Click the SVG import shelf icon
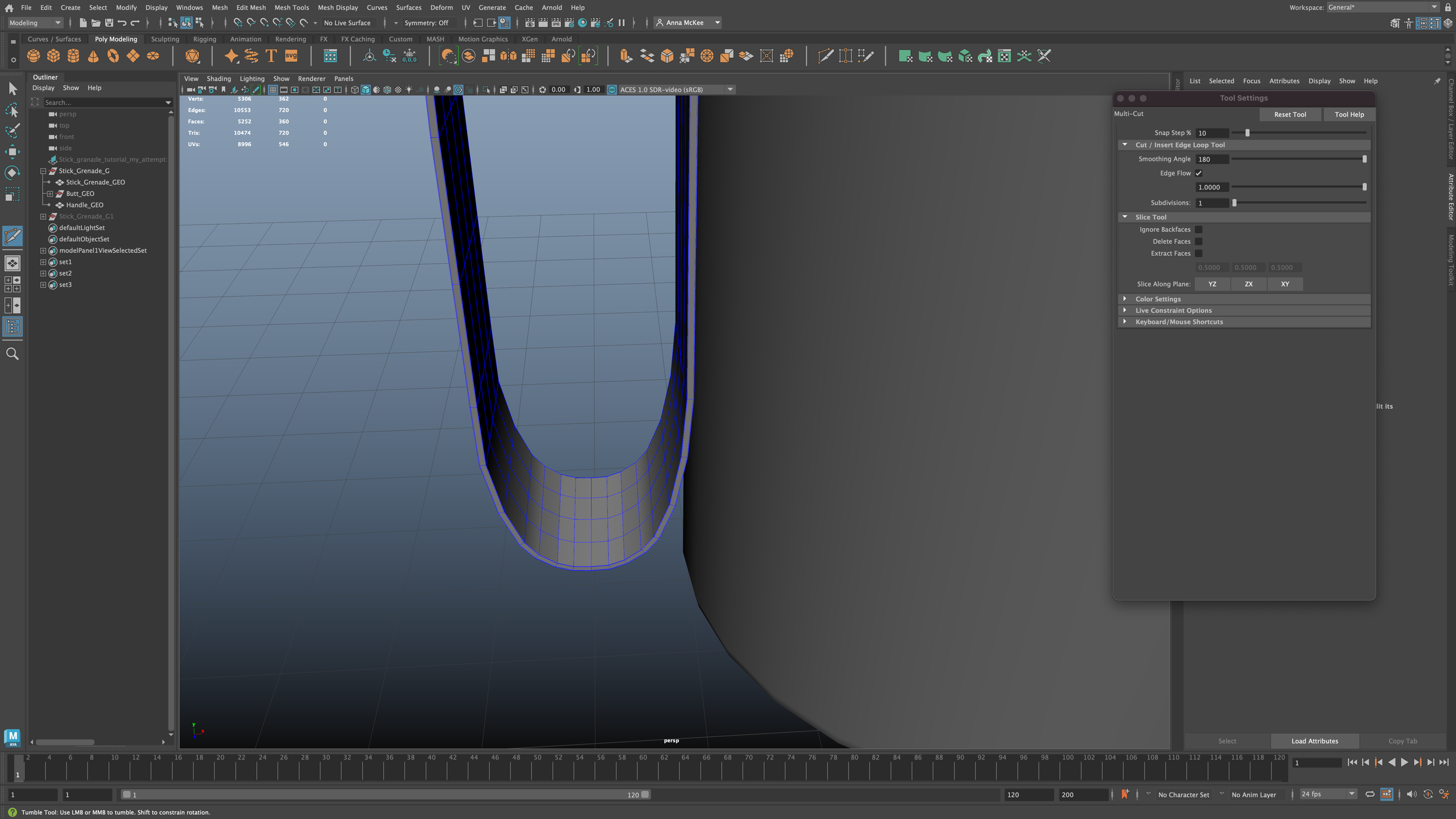The image size is (1456, 819). click(x=291, y=56)
